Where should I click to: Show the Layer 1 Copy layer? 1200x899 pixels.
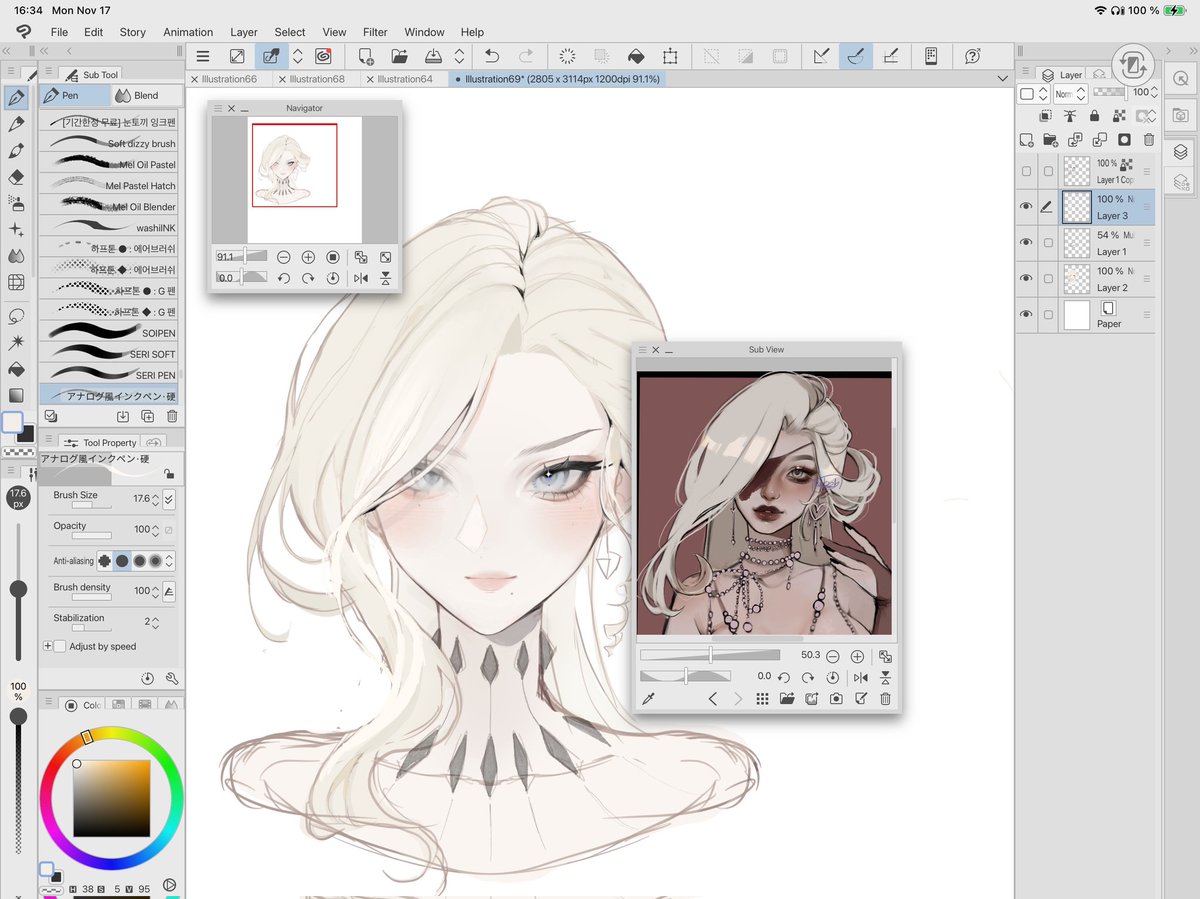[x=1025, y=171]
